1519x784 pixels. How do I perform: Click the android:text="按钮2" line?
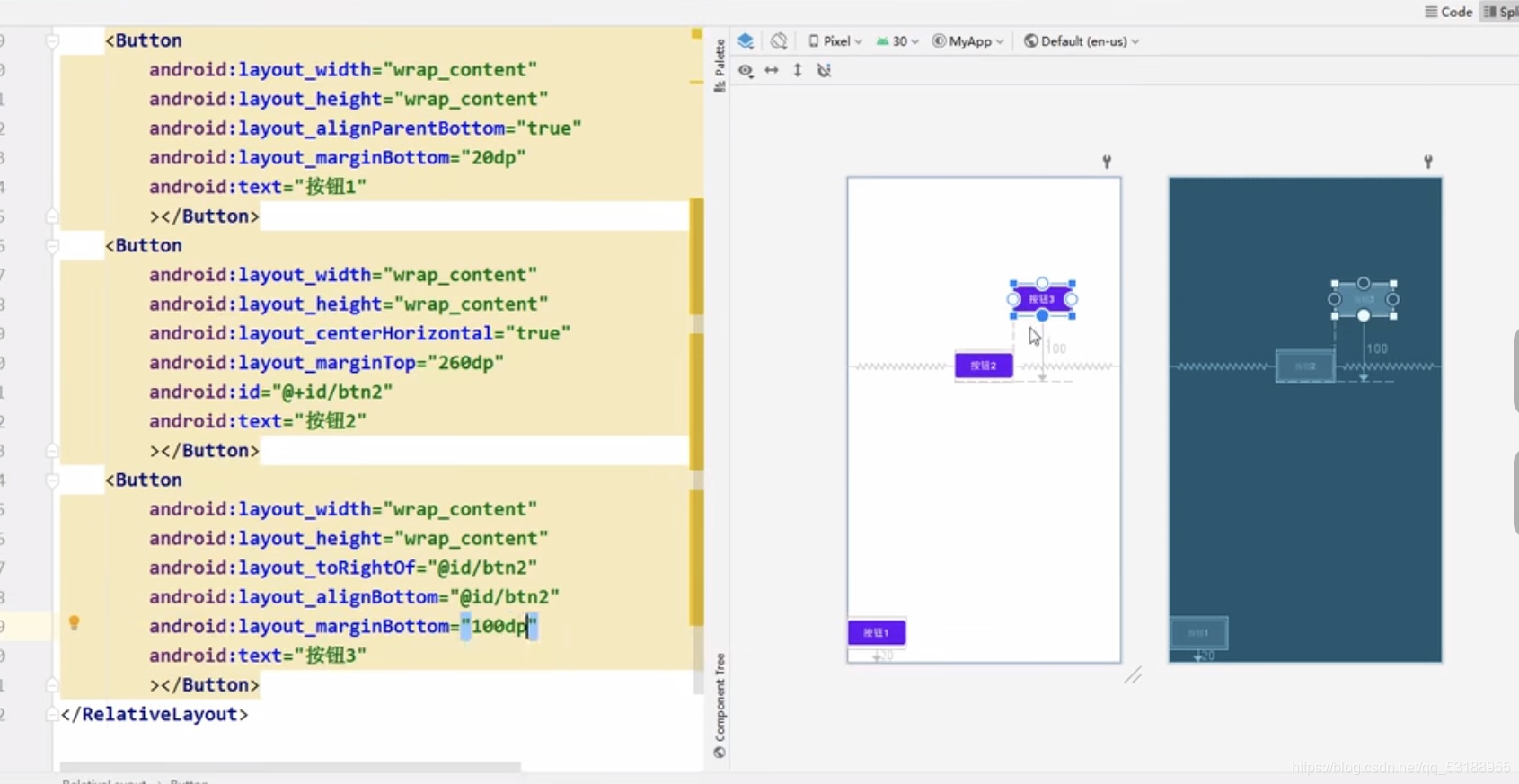point(258,421)
